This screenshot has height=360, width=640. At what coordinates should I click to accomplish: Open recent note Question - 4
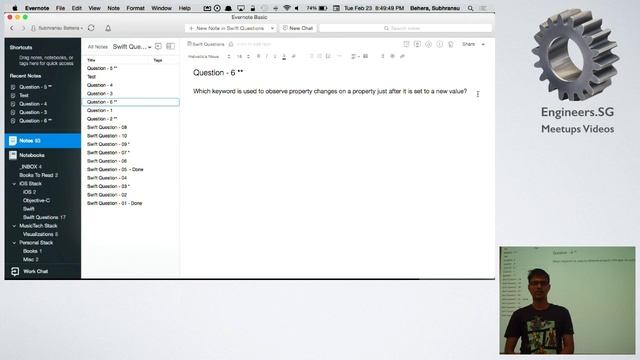click(33, 104)
